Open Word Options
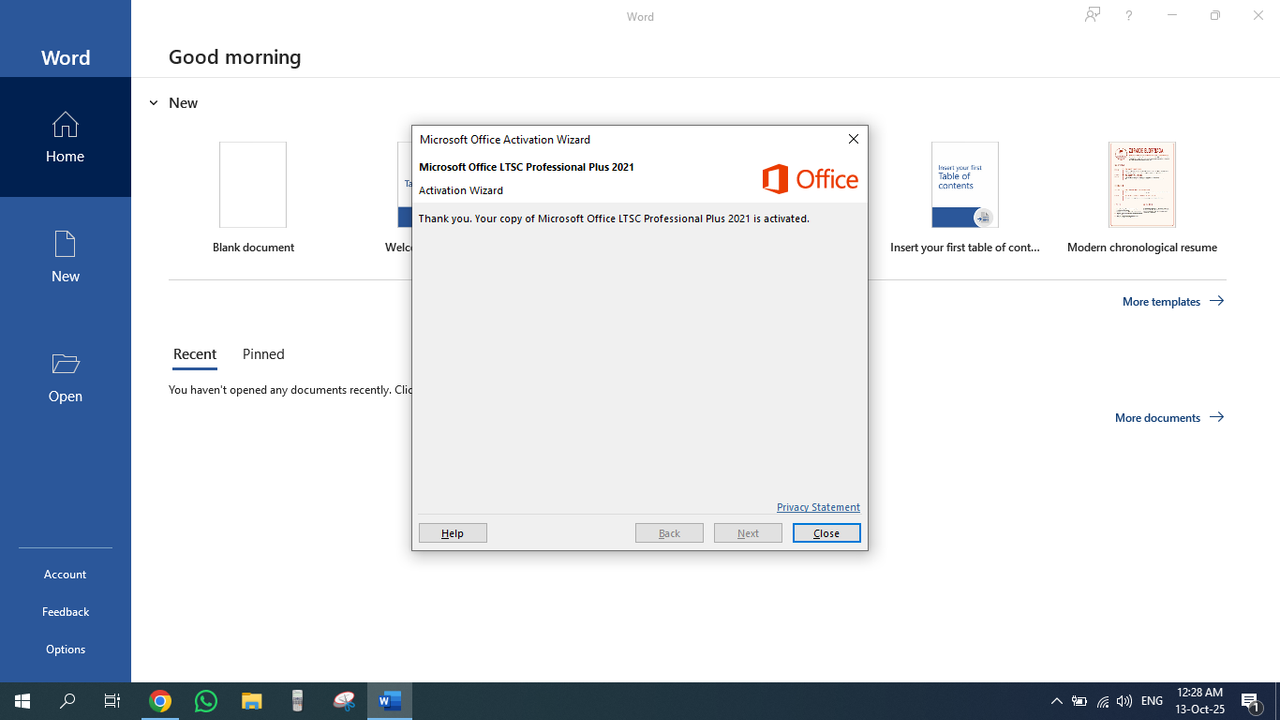The width and height of the screenshot is (1280, 720). pos(65,649)
